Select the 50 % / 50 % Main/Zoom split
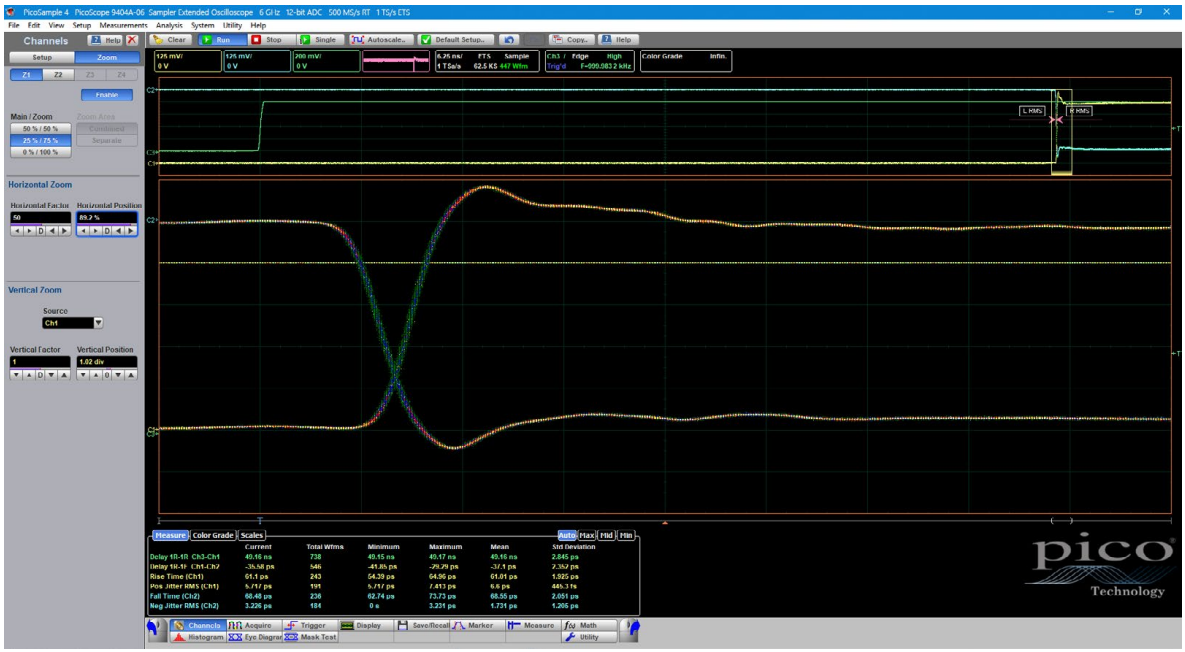 click(x=40, y=129)
